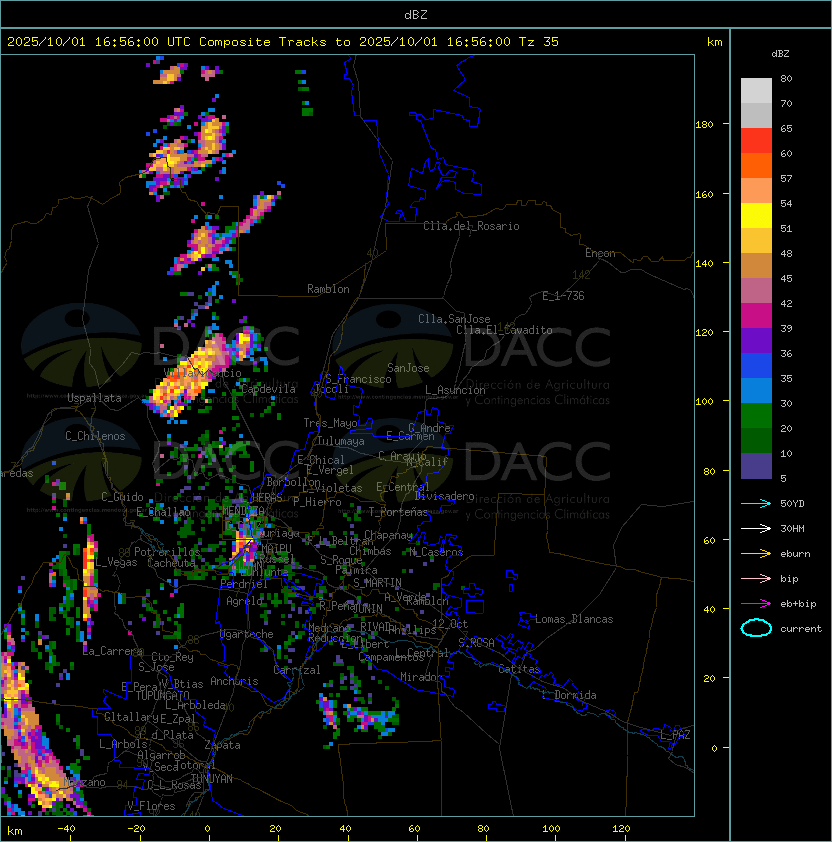Click the cyan 50YD arrow legend icon
Viewport: 832px width, 842px height.
coord(756,503)
